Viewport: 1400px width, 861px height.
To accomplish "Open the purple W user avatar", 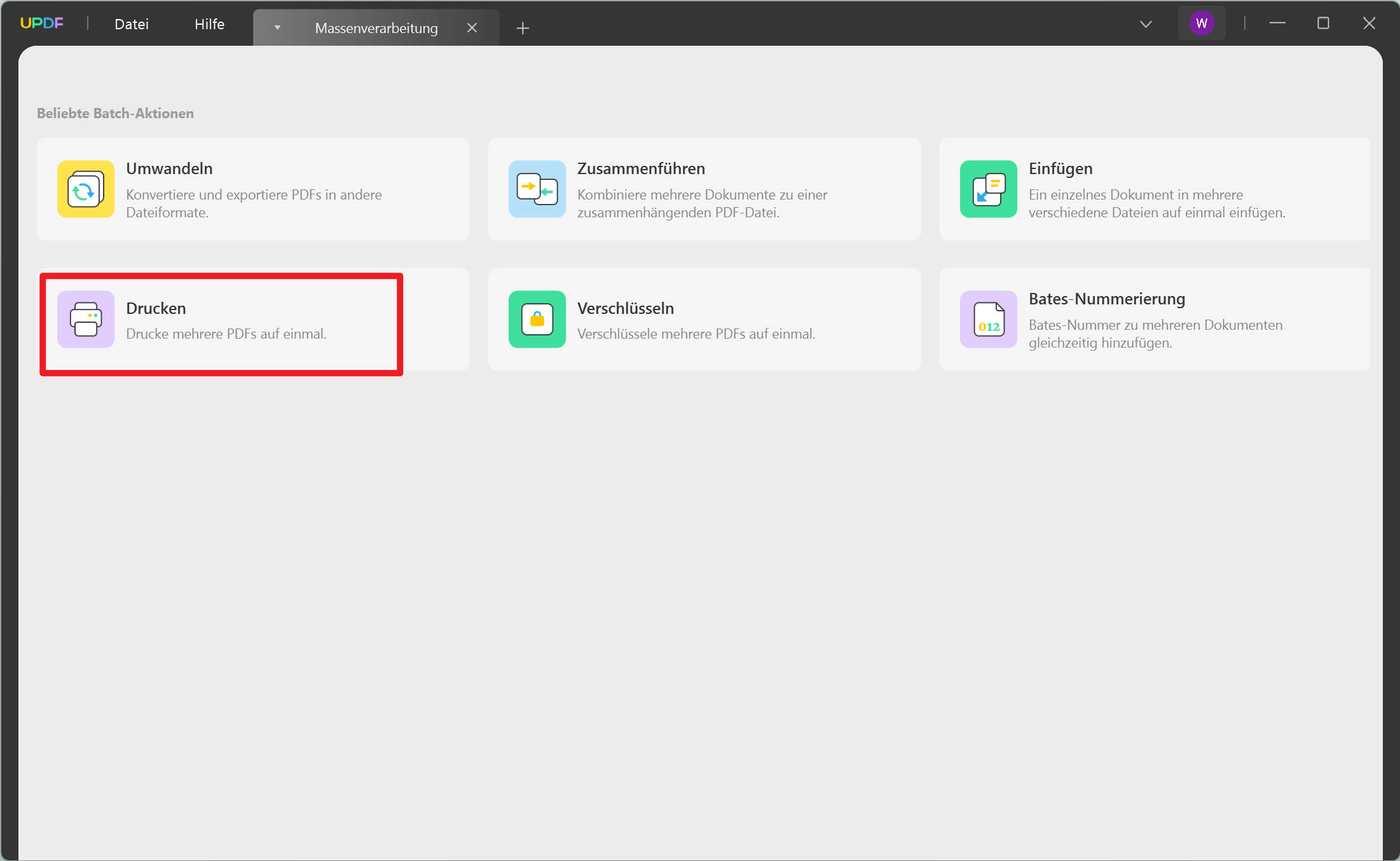I will pyautogui.click(x=1202, y=24).
